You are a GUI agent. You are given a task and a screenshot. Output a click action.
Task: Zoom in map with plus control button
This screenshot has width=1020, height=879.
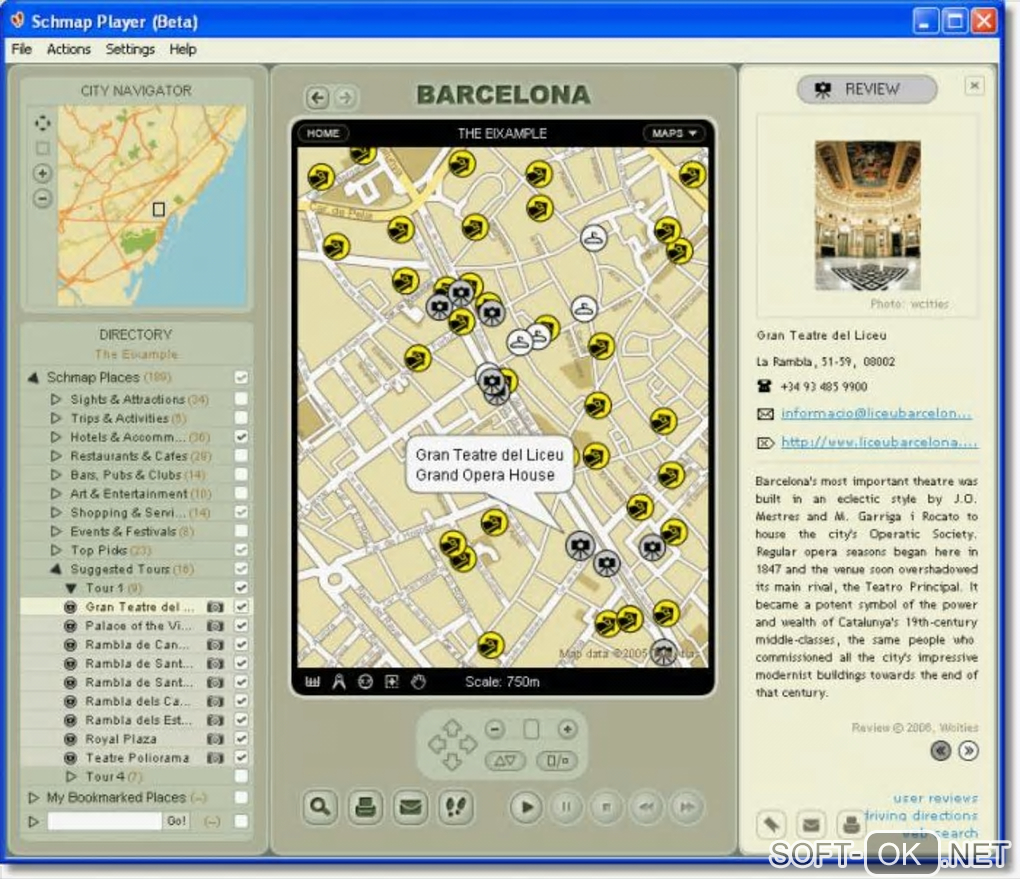[x=567, y=729]
